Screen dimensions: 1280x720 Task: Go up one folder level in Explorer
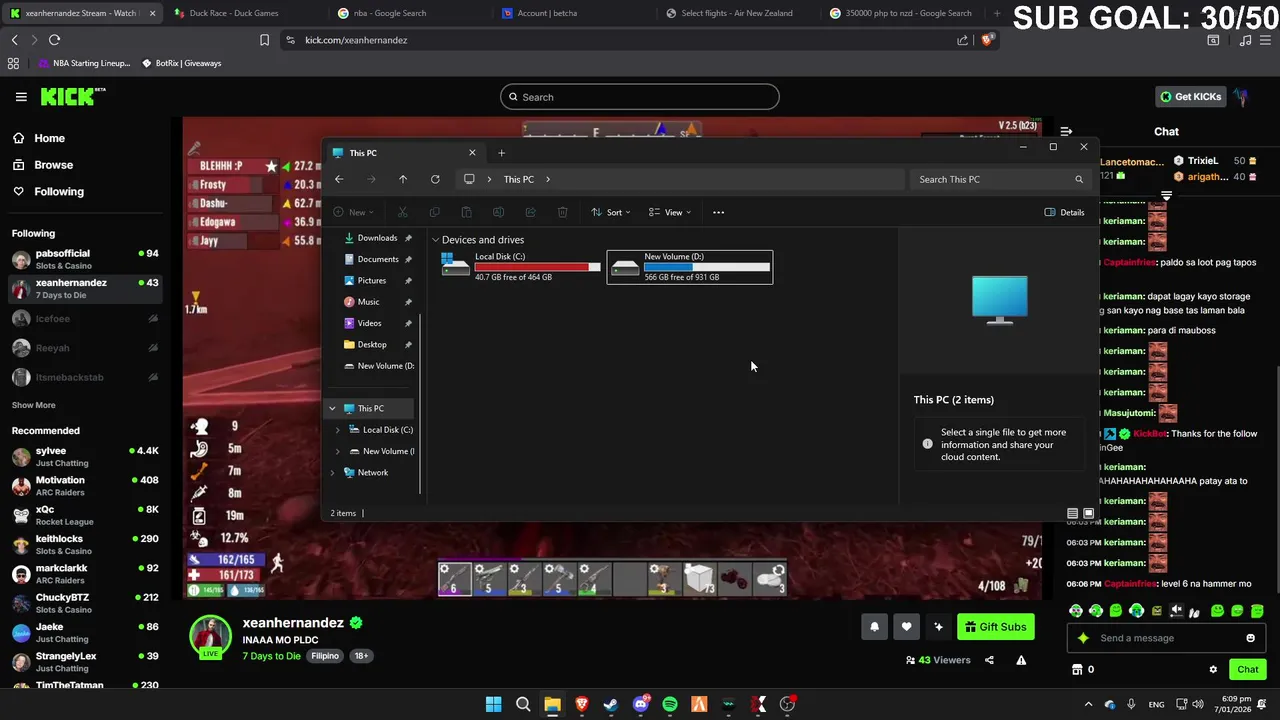coord(403,179)
